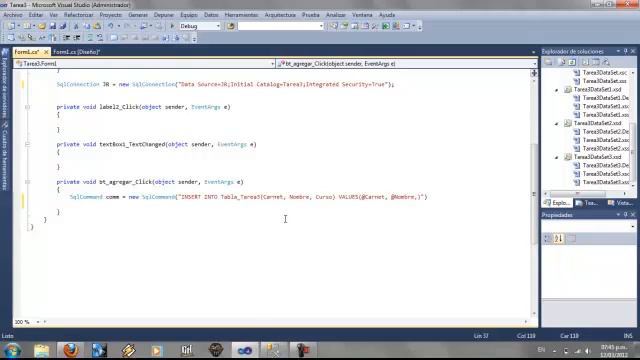Open File Explorer from the taskbar
Viewport: 640px width, 360px height.
point(42,350)
